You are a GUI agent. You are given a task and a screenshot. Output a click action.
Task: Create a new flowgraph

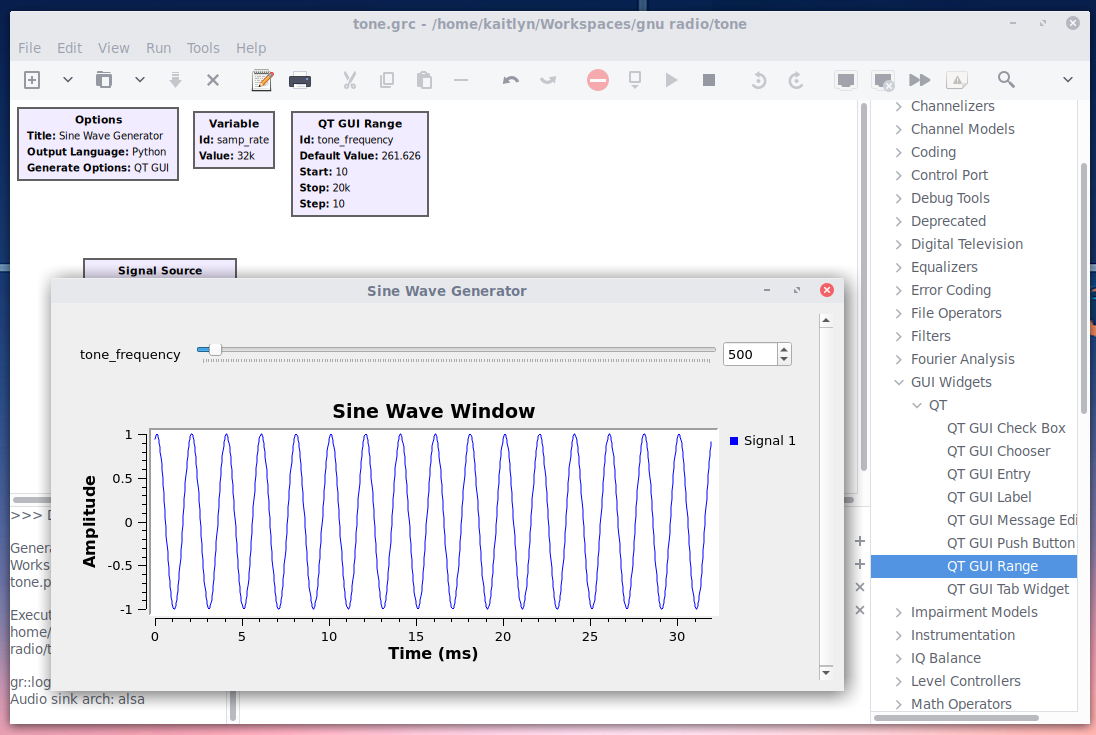click(31, 79)
